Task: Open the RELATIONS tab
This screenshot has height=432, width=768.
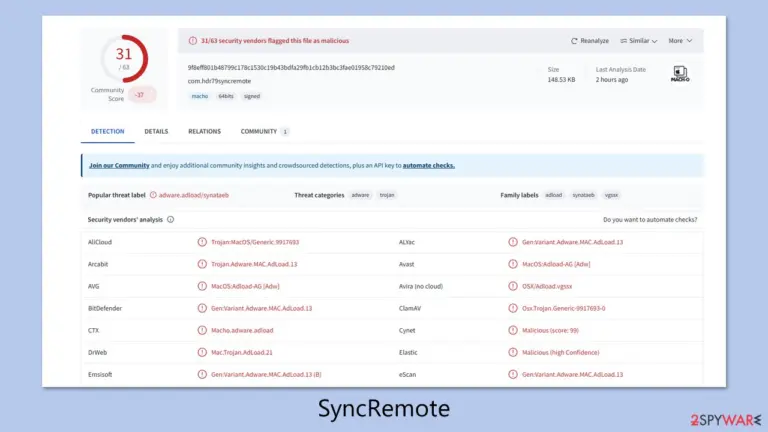Action: tap(204, 131)
